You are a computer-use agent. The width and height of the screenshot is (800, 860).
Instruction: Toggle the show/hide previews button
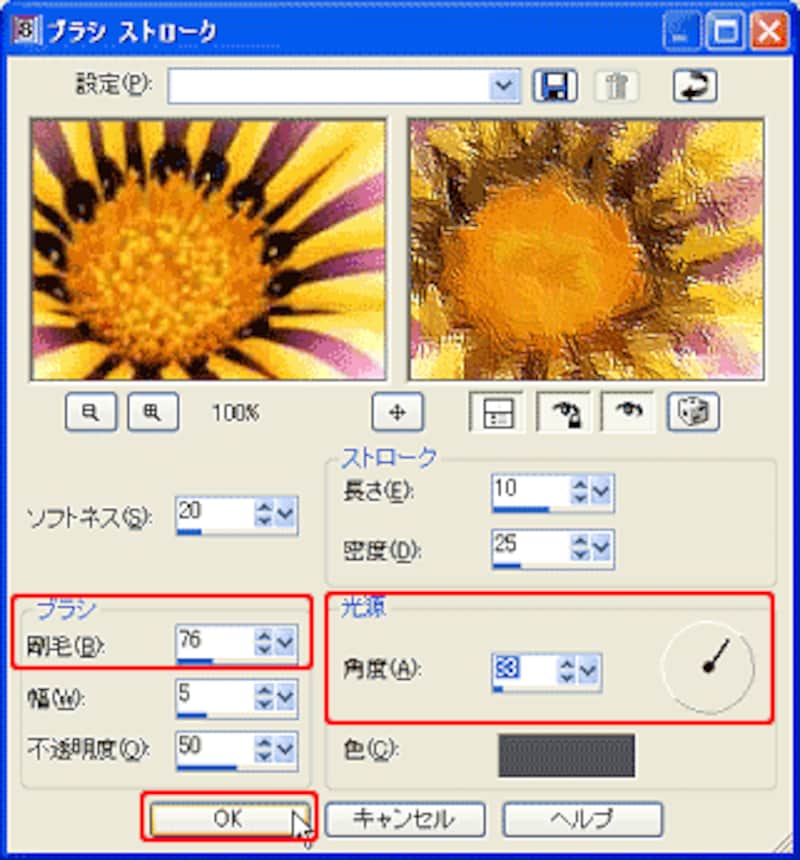(x=498, y=411)
